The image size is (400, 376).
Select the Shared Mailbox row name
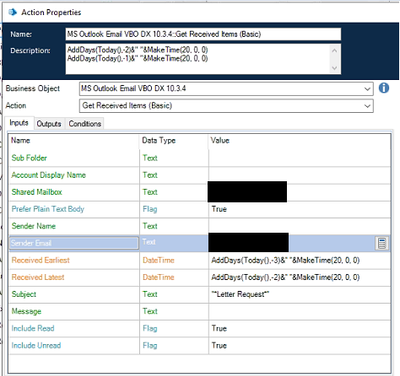point(37,192)
